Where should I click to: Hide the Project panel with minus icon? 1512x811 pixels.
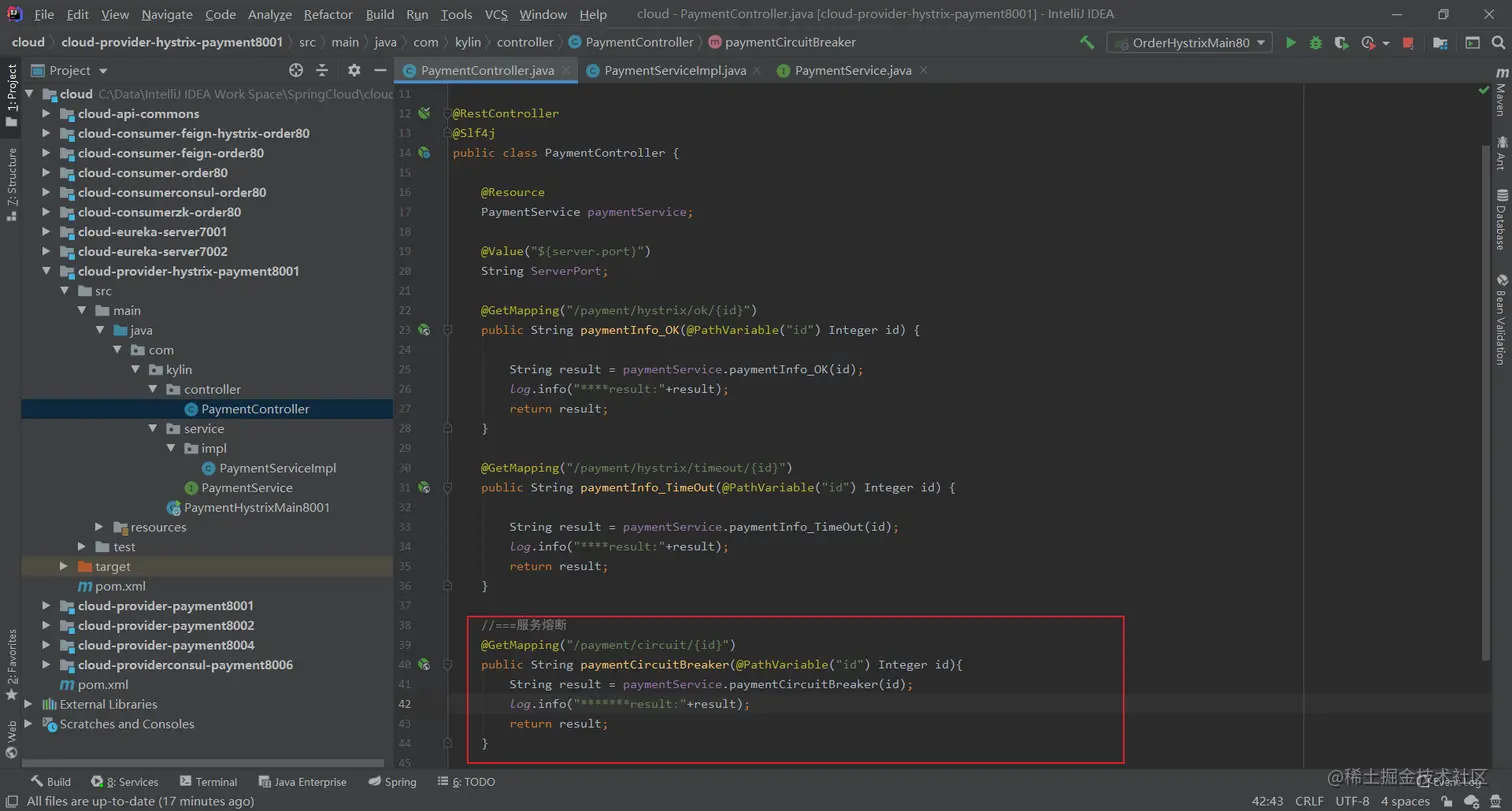[x=380, y=70]
